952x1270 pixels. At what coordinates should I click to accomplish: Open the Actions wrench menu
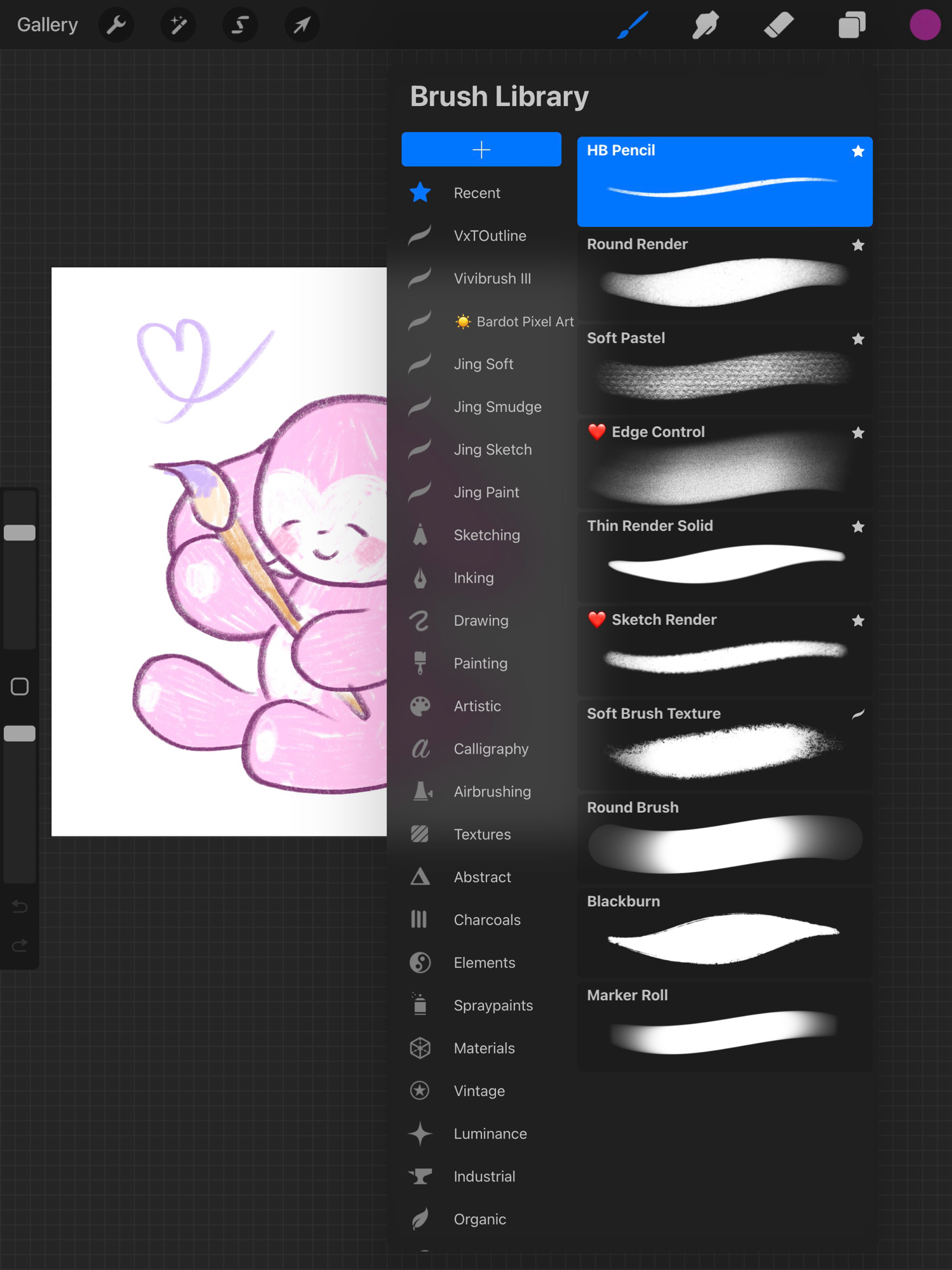(116, 25)
